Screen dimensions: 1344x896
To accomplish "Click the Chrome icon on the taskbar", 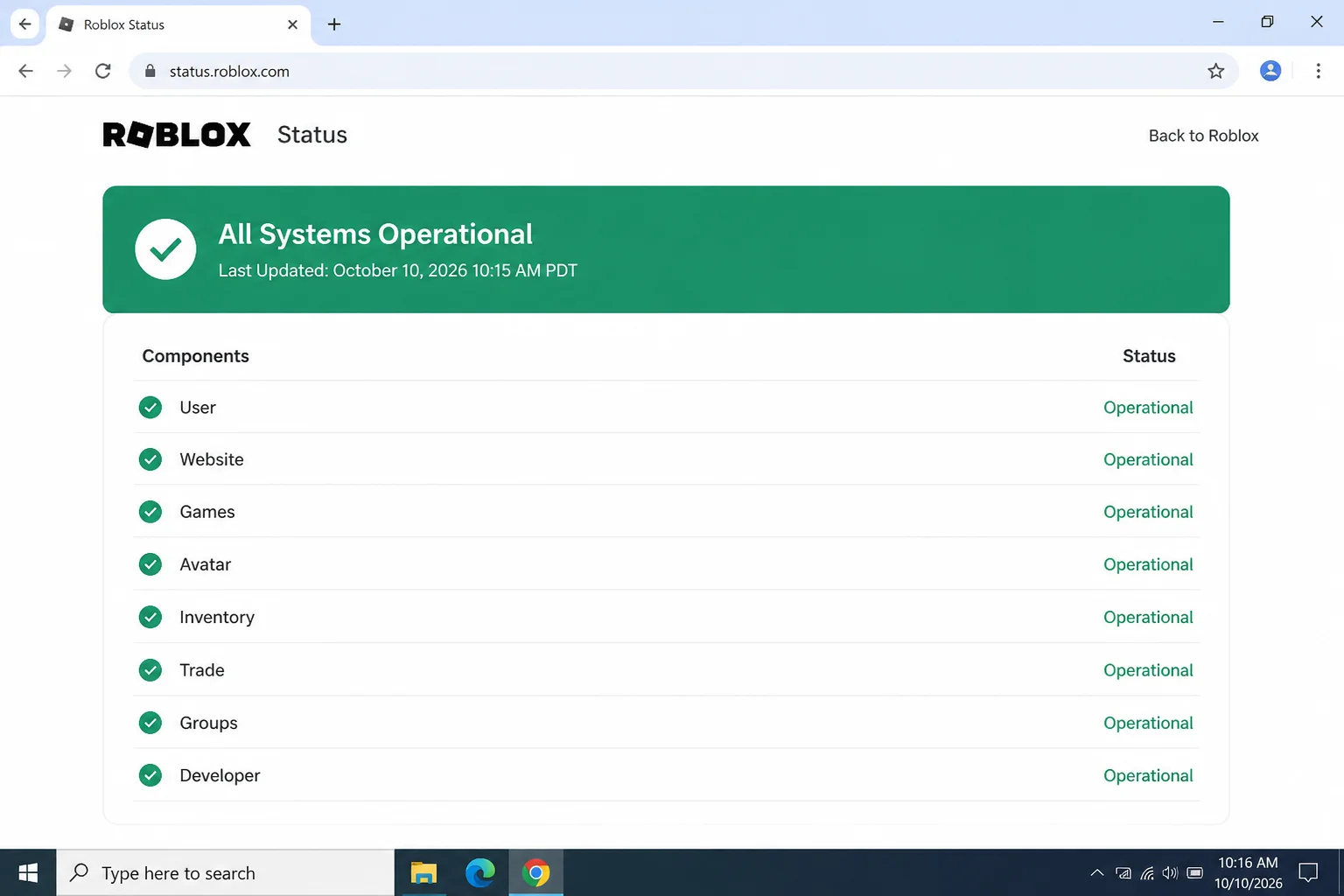I will pyautogui.click(x=536, y=872).
